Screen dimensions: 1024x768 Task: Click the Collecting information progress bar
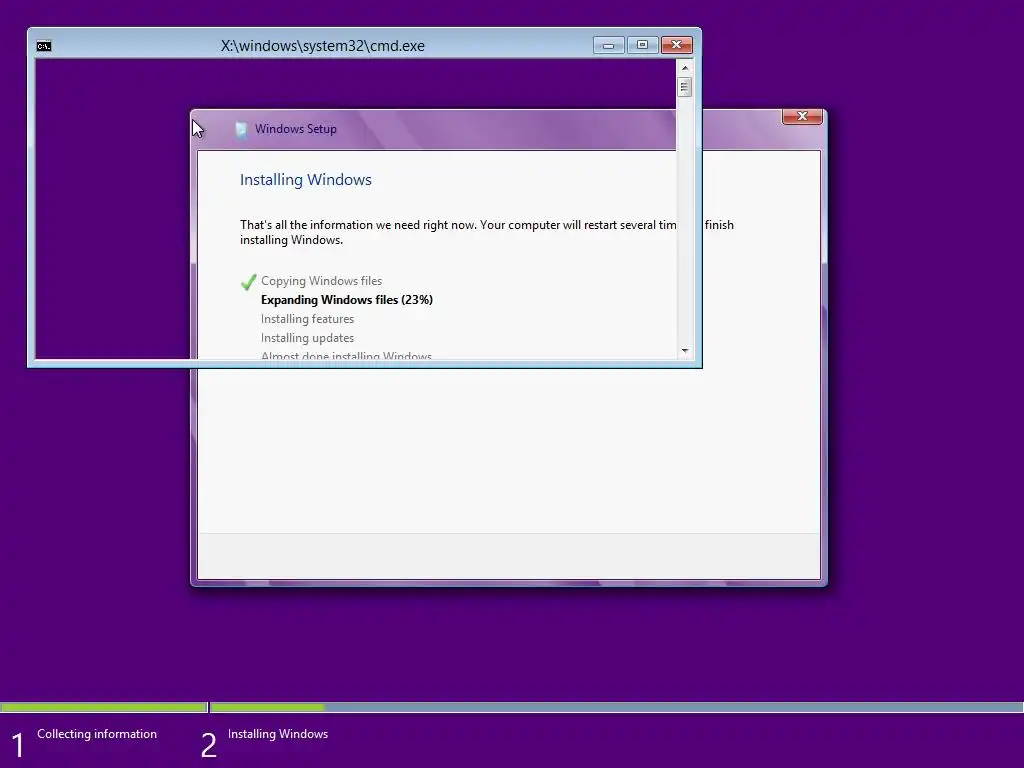tap(104, 707)
